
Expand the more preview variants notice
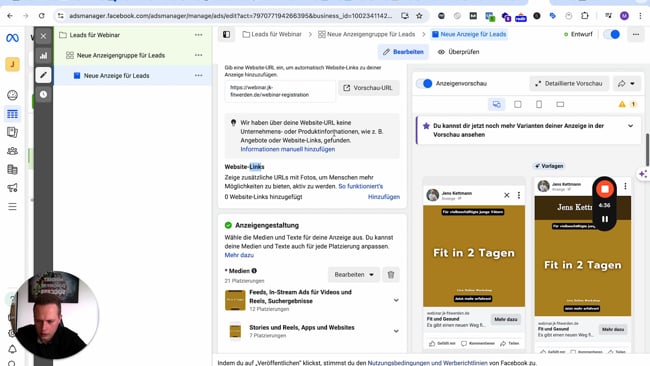(x=630, y=126)
